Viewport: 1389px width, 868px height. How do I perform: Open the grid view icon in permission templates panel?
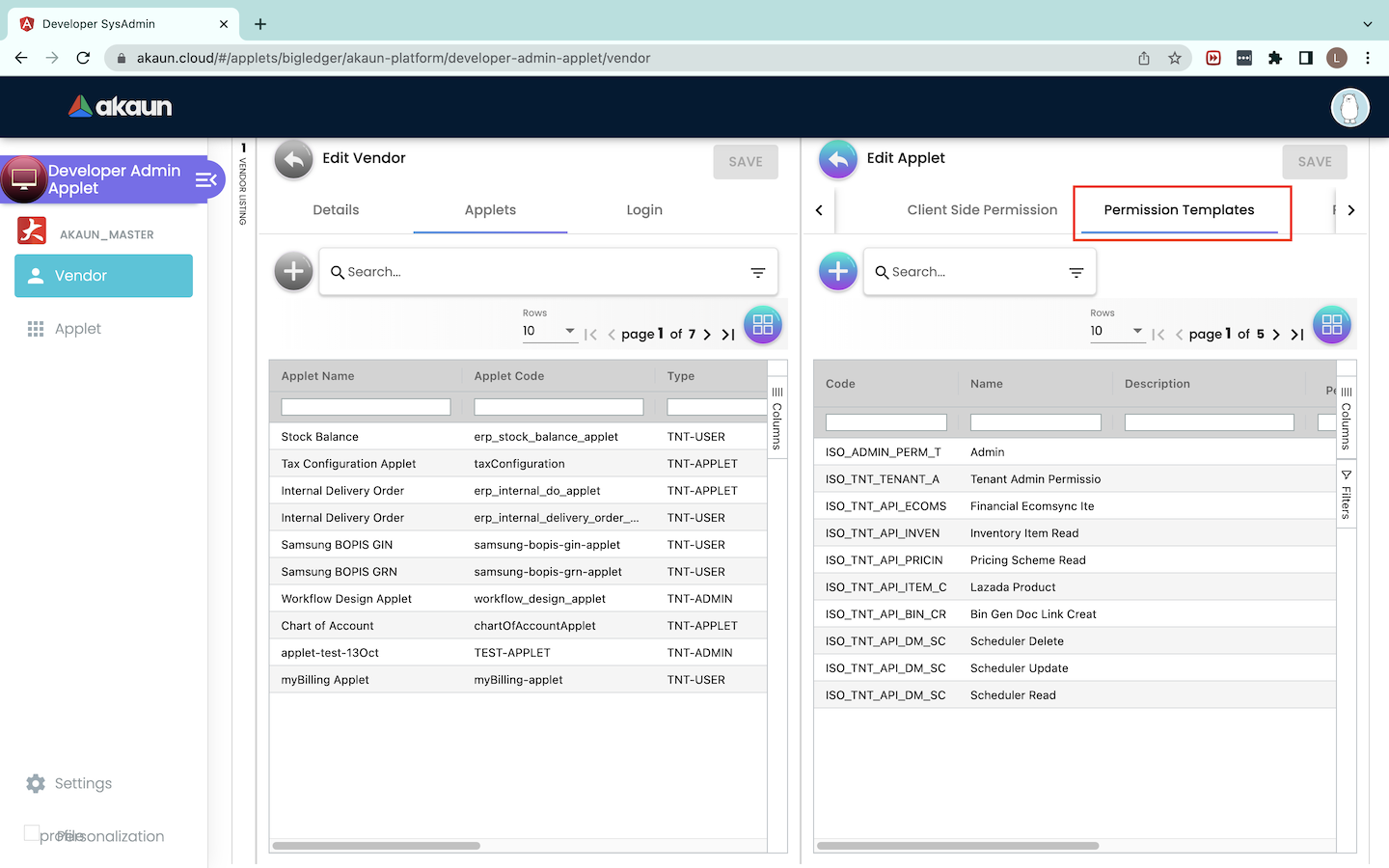(1332, 325)
